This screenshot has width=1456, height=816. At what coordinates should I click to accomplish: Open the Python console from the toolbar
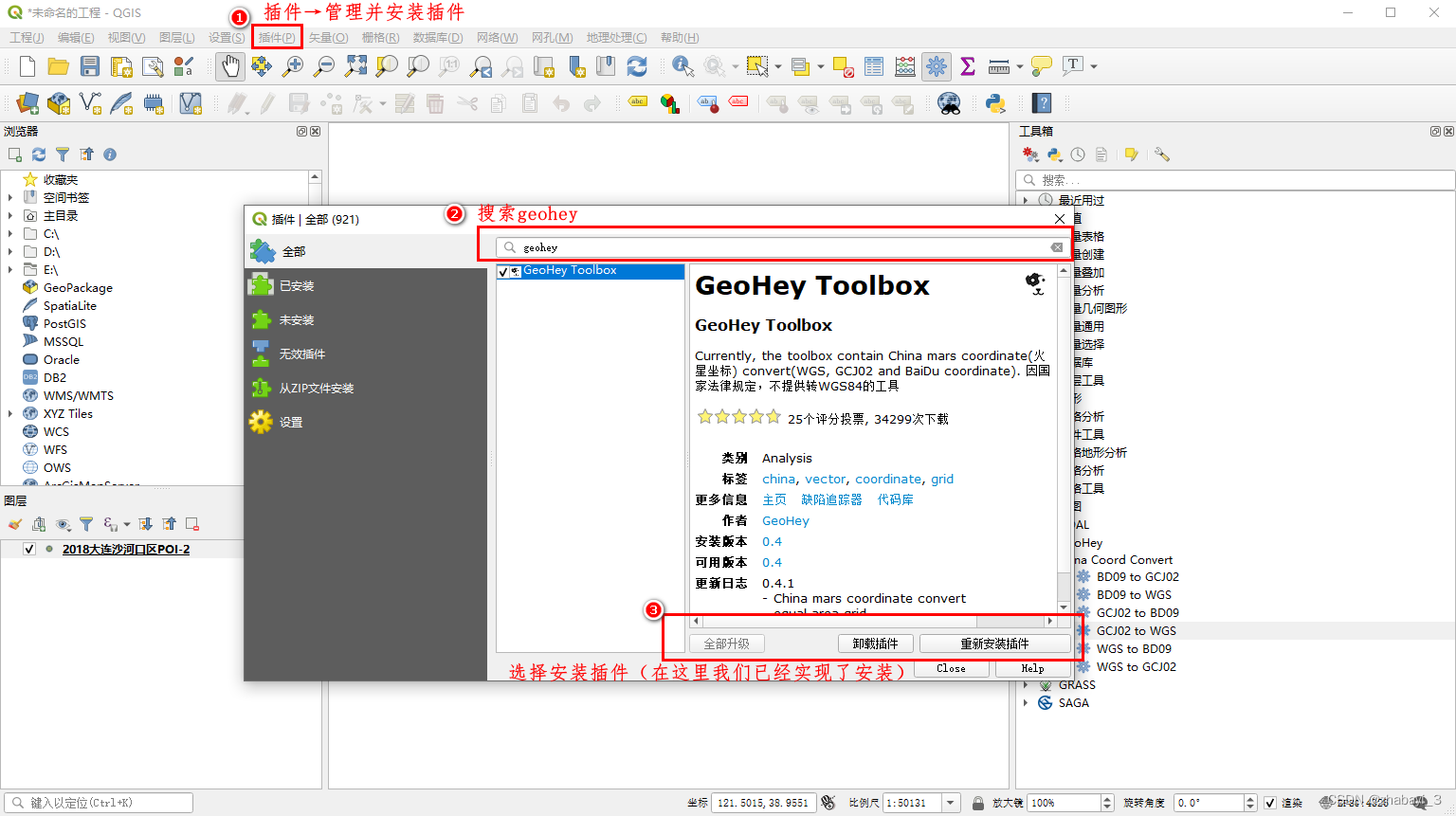point(995,103)
